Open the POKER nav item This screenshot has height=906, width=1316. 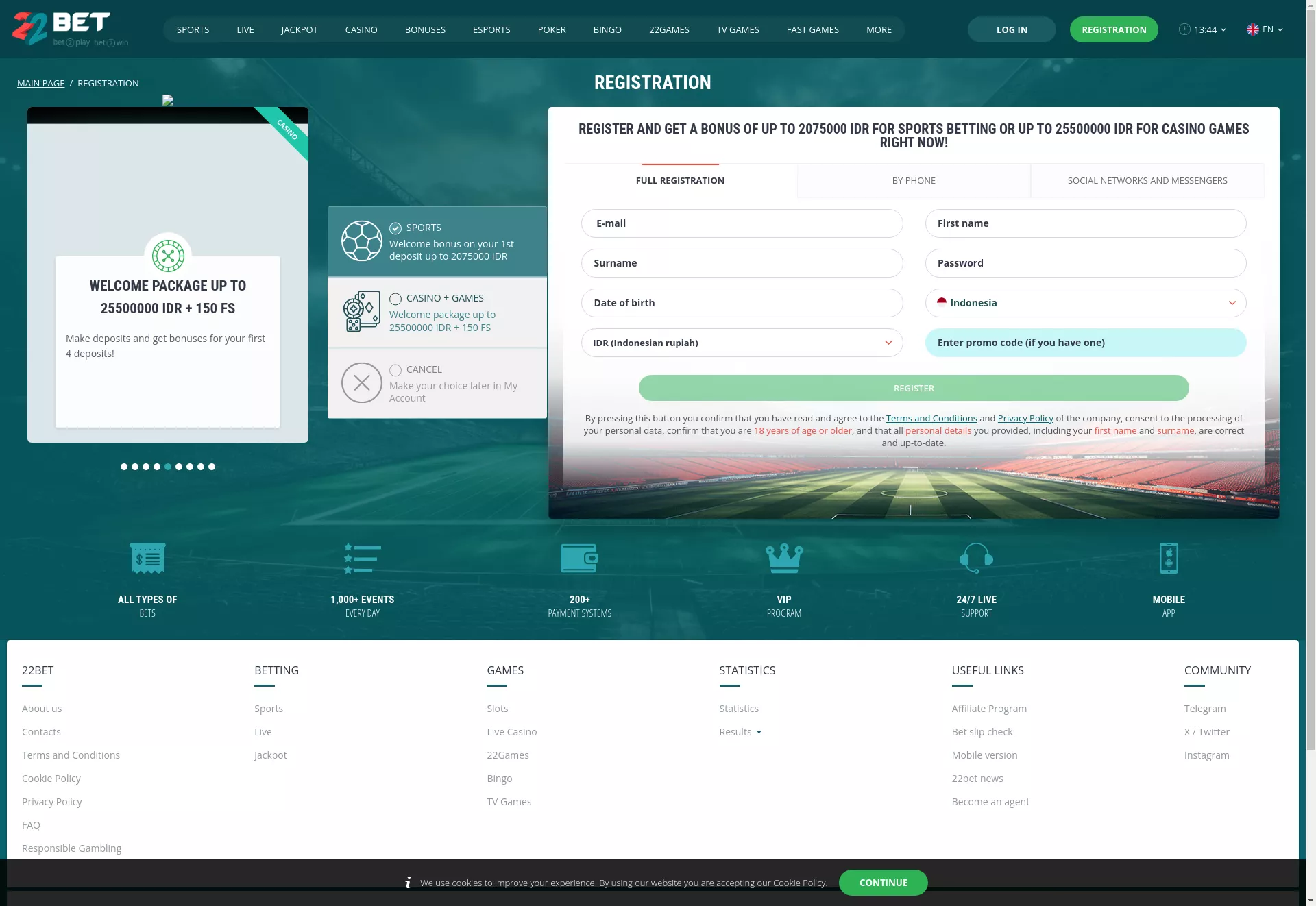click(x=552, y=29)
